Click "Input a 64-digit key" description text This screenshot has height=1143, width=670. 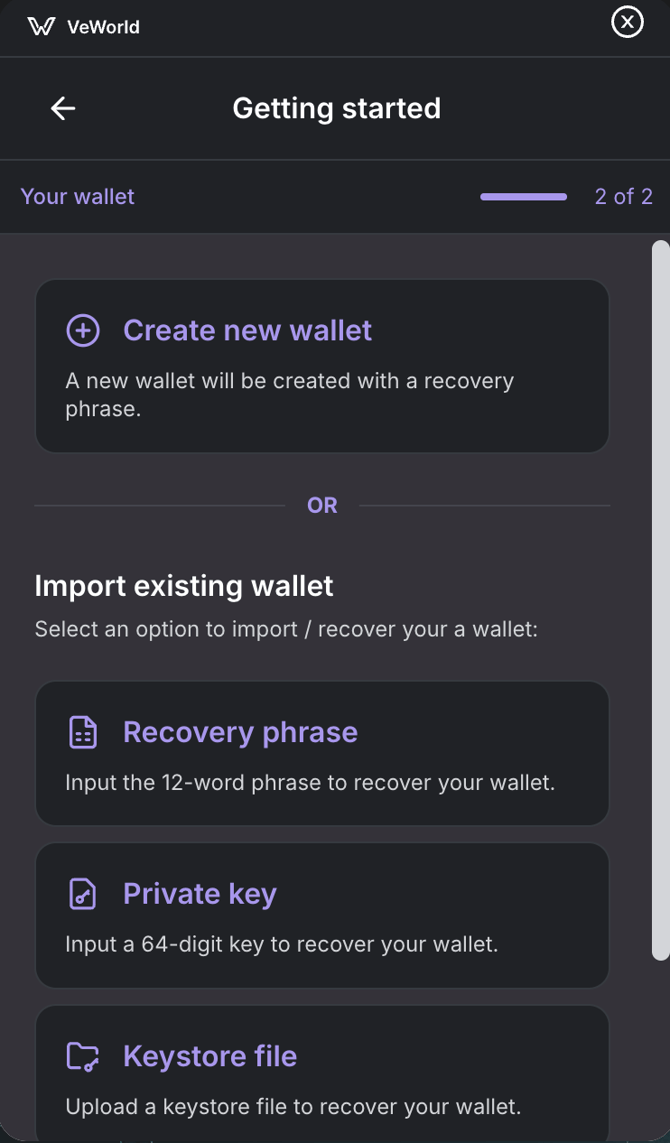coord(281,944)
